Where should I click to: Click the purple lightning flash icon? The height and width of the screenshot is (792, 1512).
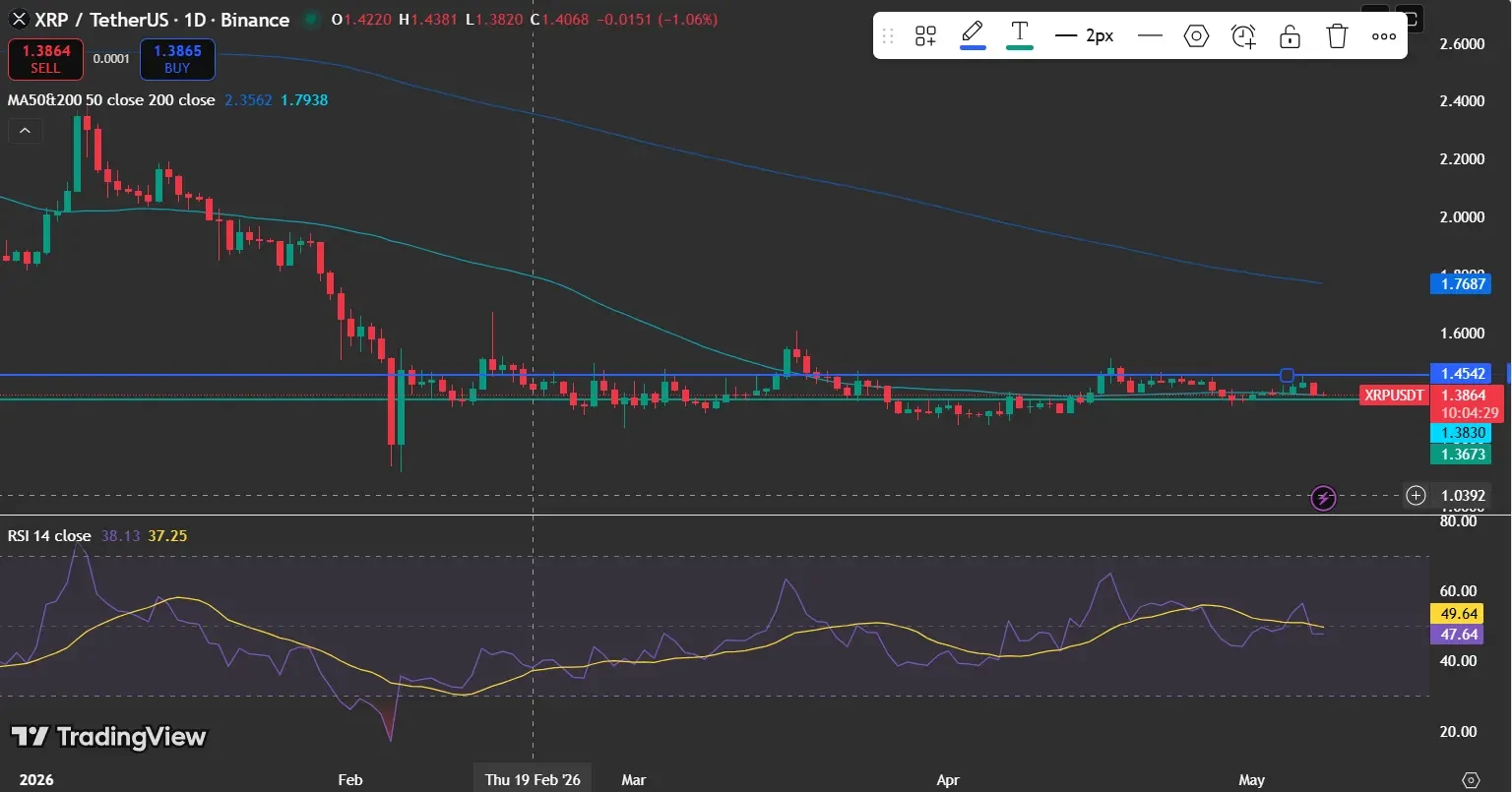point(1324,498)
